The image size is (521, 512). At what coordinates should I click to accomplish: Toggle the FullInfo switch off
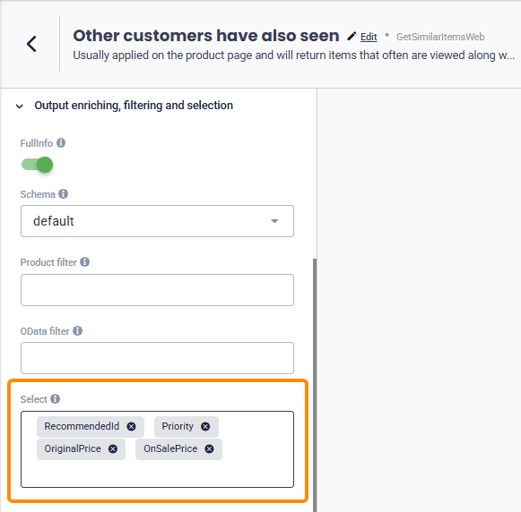pyautogui.click(x=37, y=165)
